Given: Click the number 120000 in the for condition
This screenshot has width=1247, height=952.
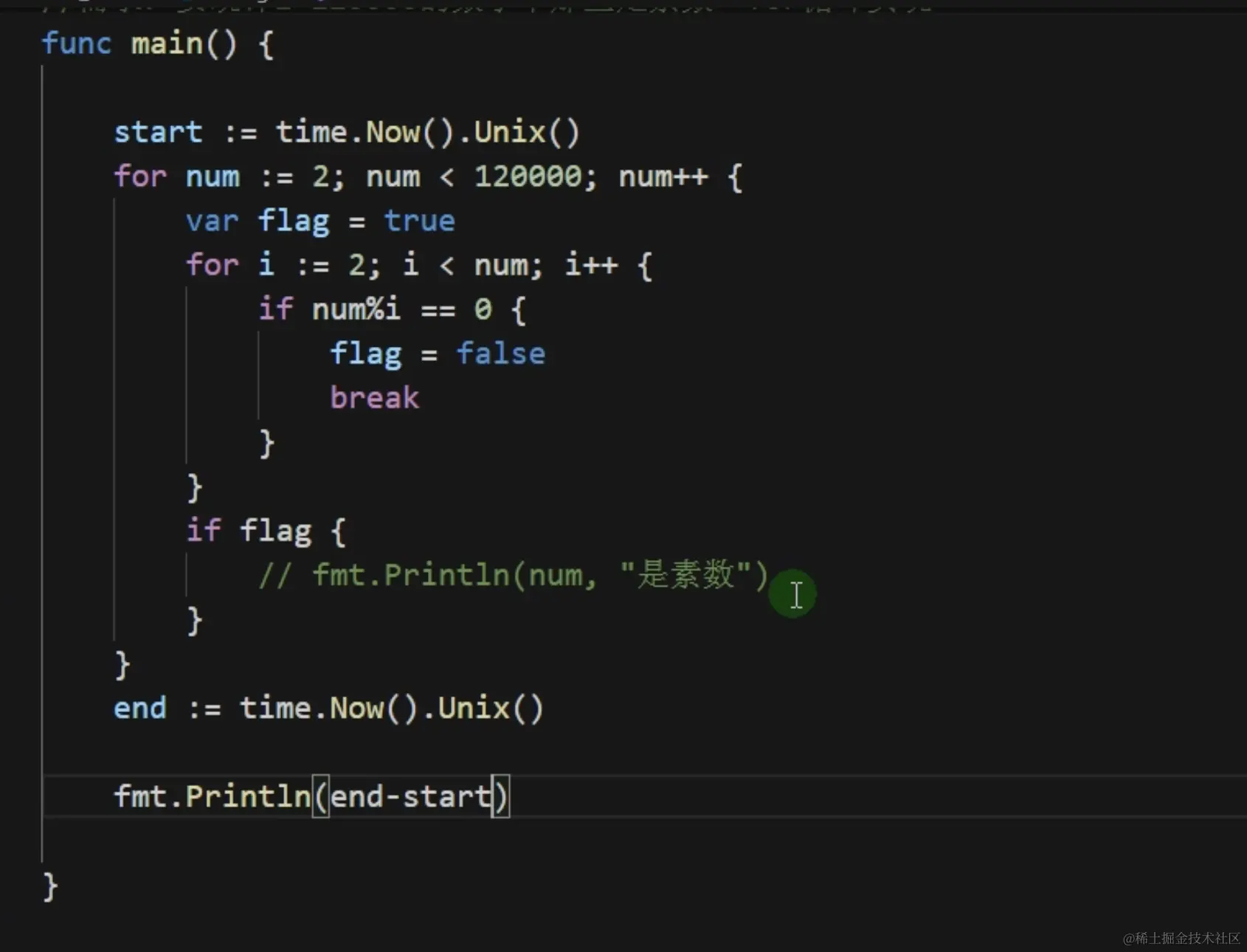Looking at the screenshot, I should 529,176.
